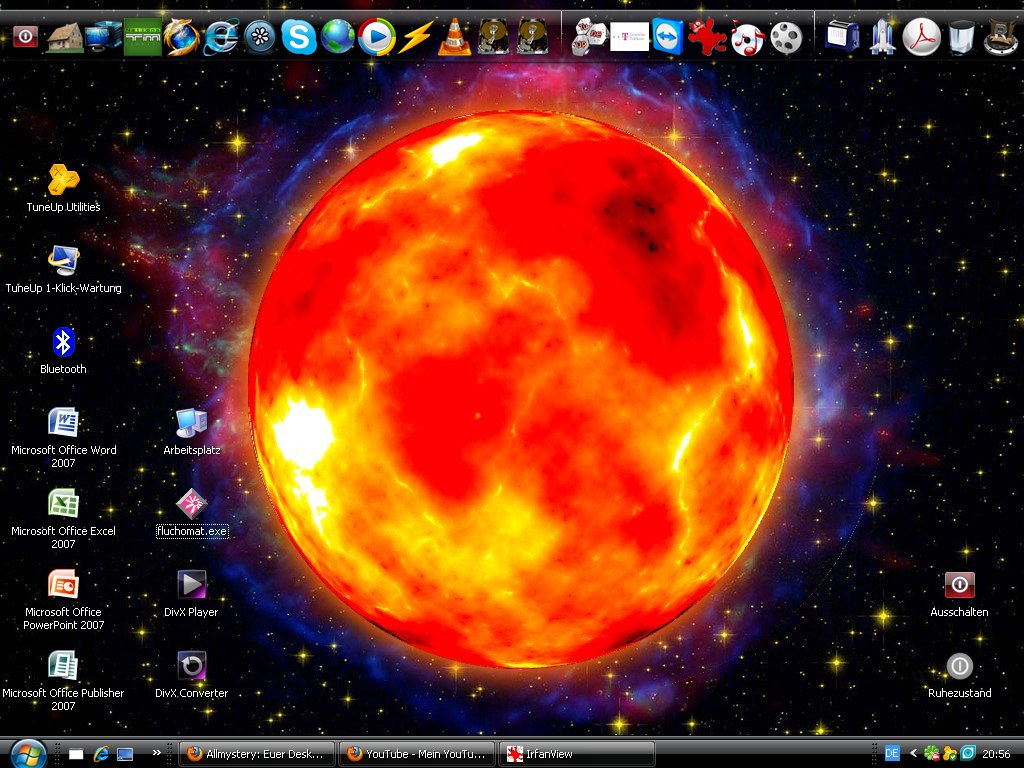Click the Ruhezustand hibernate shortcut
Image resolution: width=1024 pixels, height=768 pixels.
coord(959,666)
